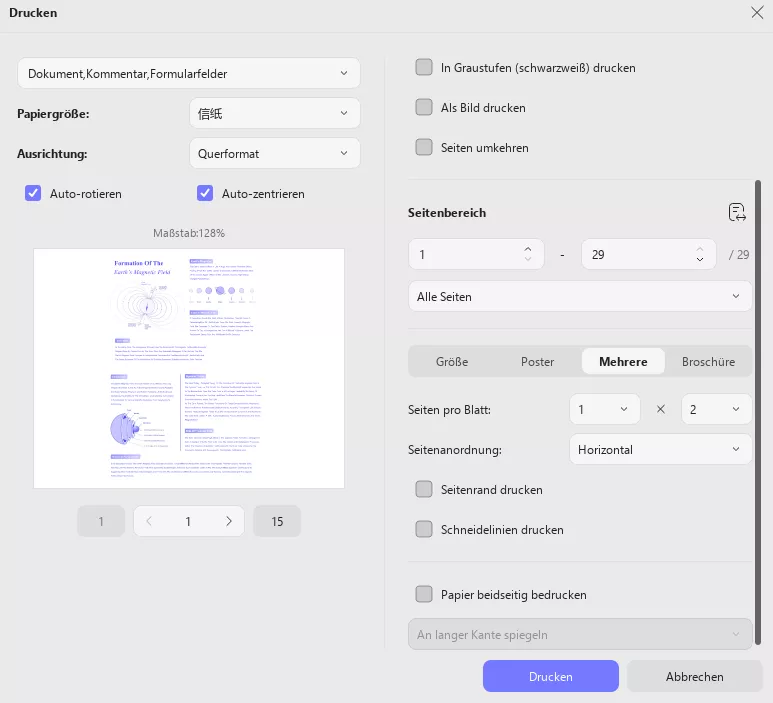
Task: Jump to last preview page 15
Action: click(277, 521)
